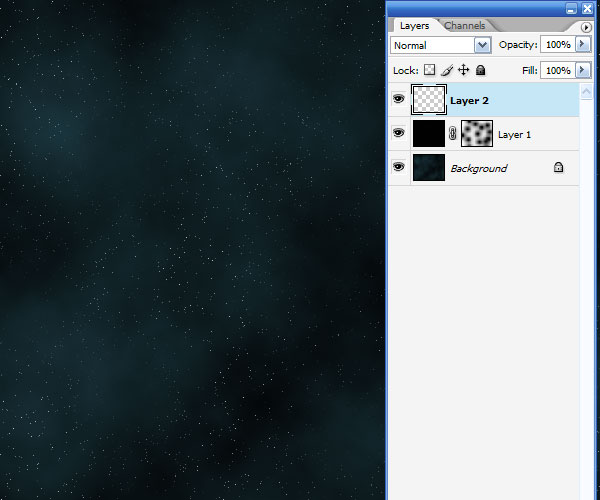Click the Fill value field
This screenshot has width=600, height=500.
point(558,70)
